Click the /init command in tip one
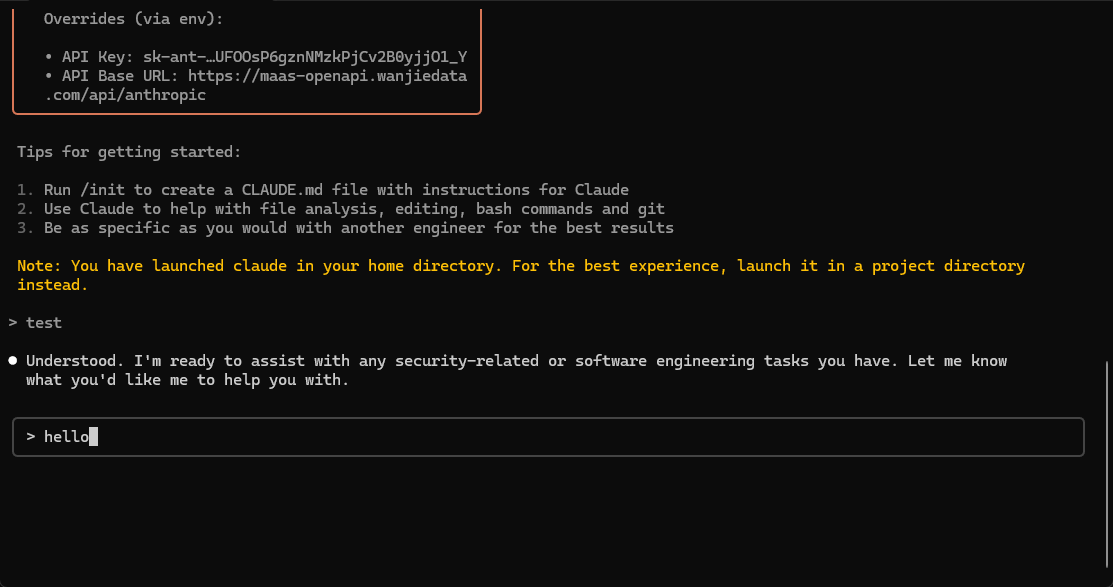1113x587 pixels. click(102, 190)
